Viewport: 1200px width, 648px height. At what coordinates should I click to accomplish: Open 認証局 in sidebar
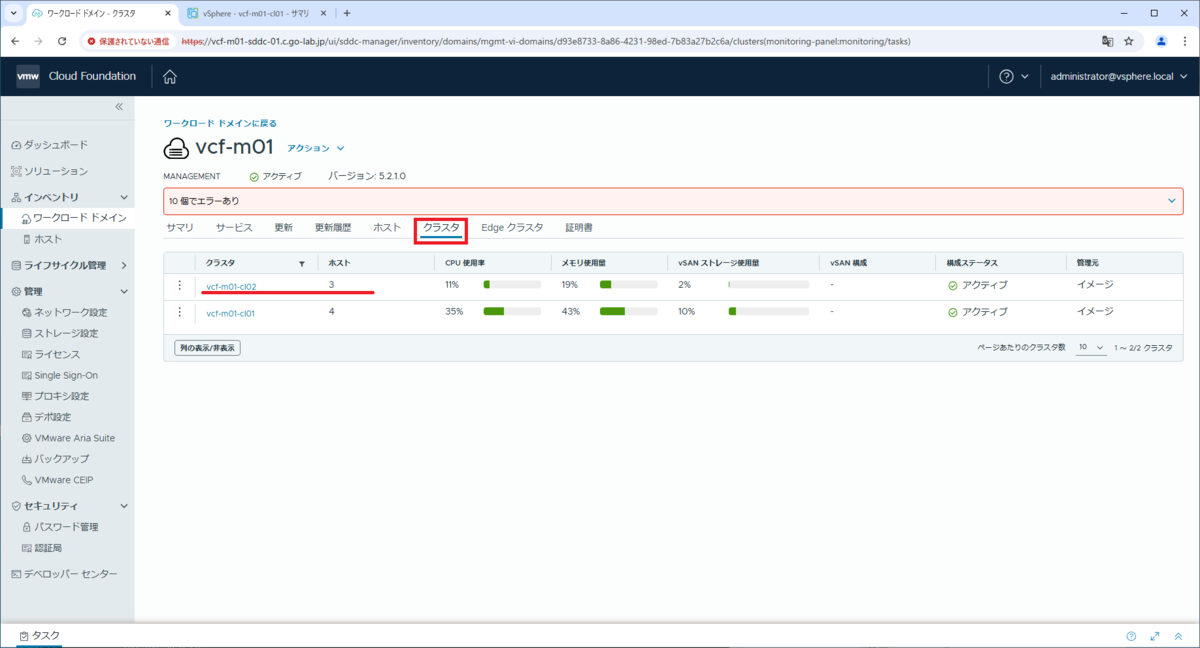click(42, 548)
